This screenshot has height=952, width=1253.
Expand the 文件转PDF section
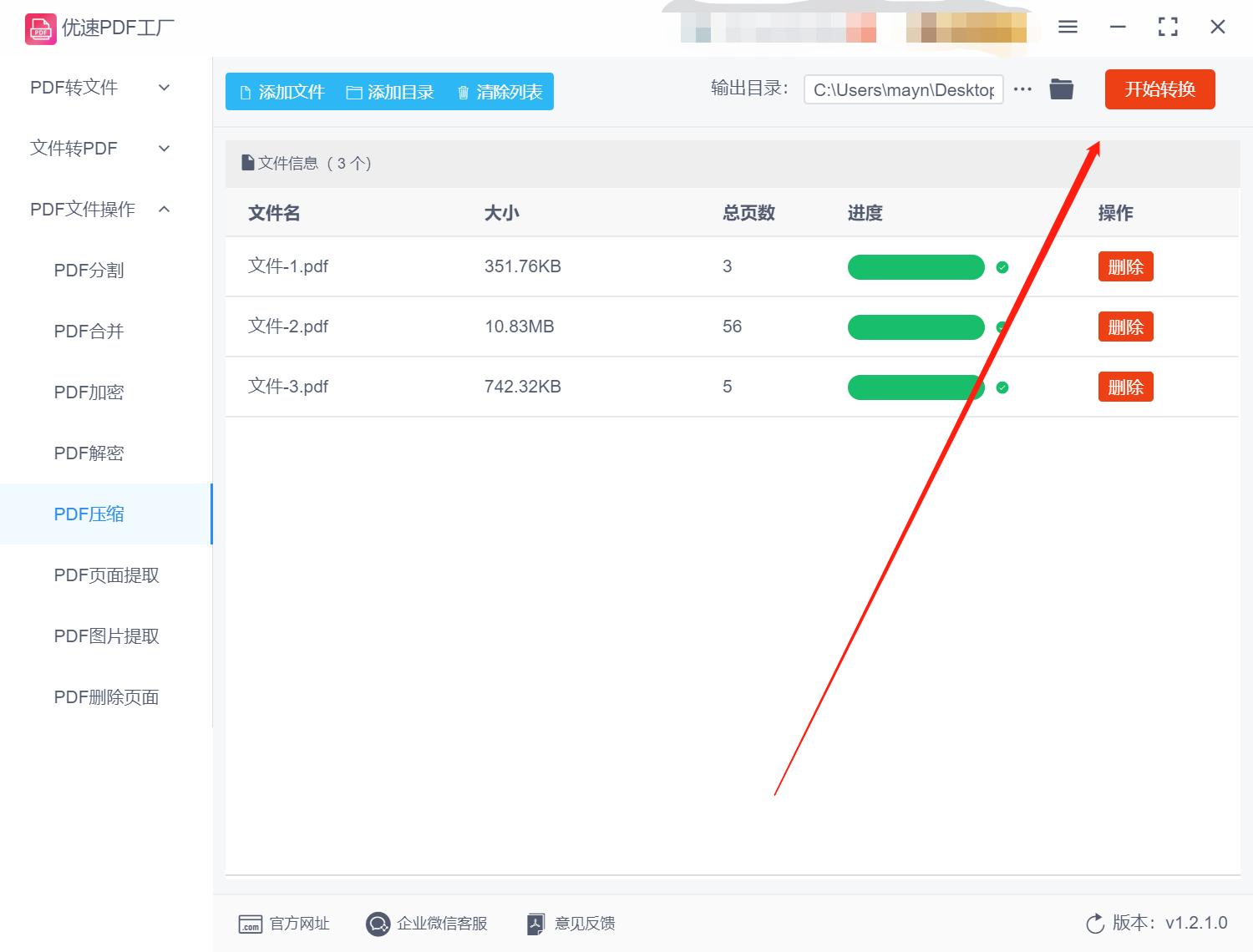pyautogui.click(x=98, y=148)
